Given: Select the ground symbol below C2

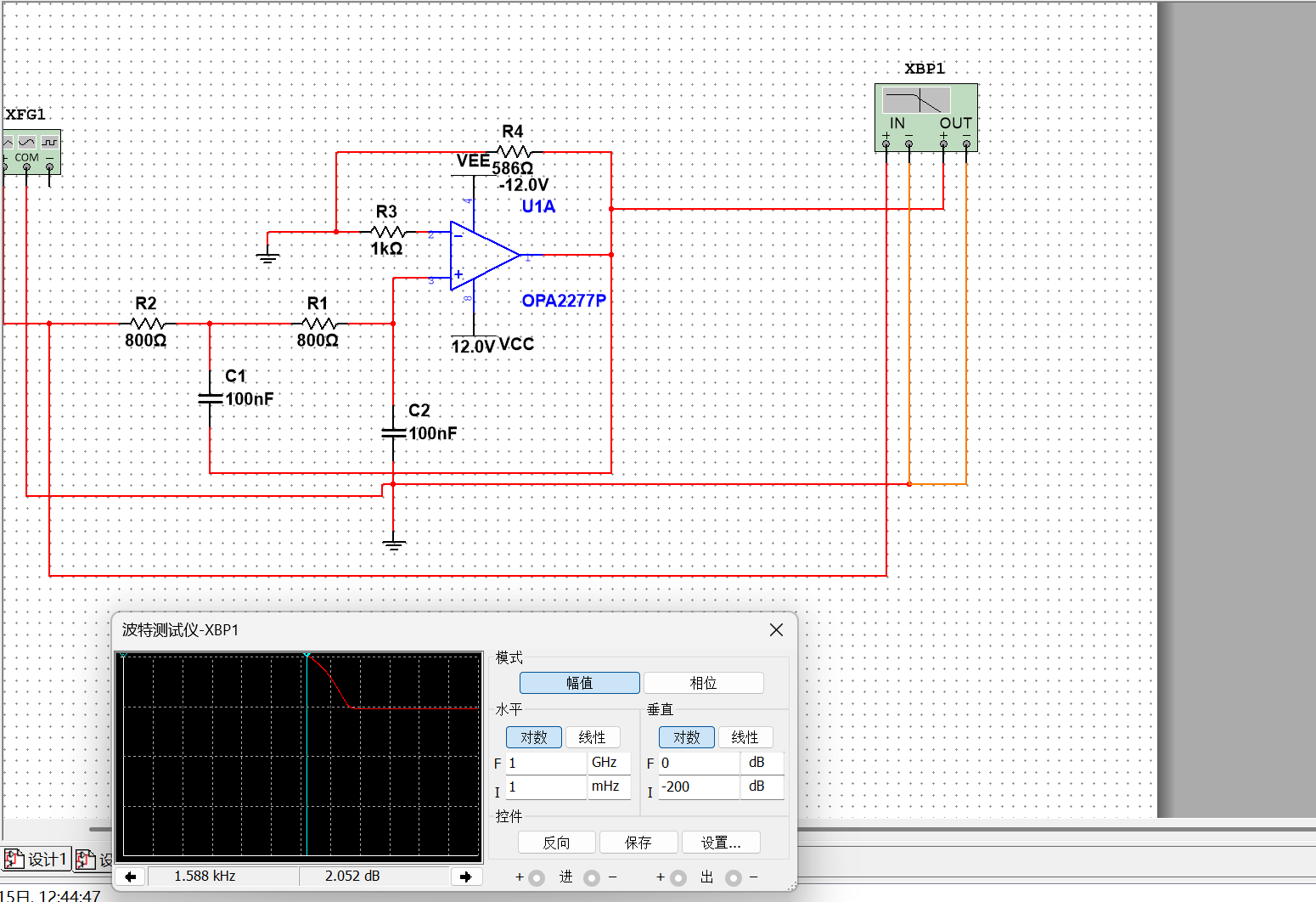Looking at the screenshot, I should point(393,544).
